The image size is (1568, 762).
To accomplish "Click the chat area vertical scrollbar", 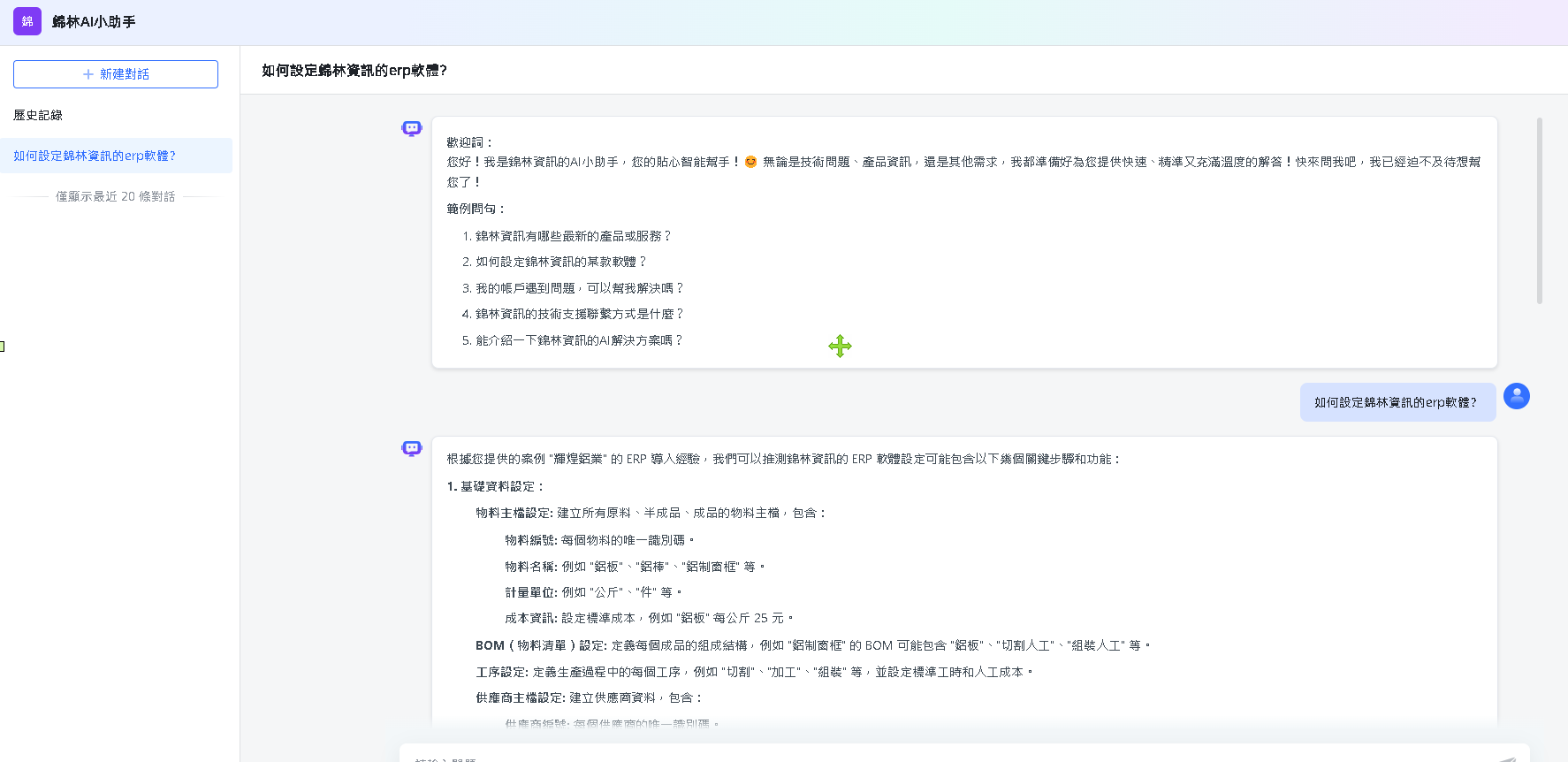I will pos(1540,211).
